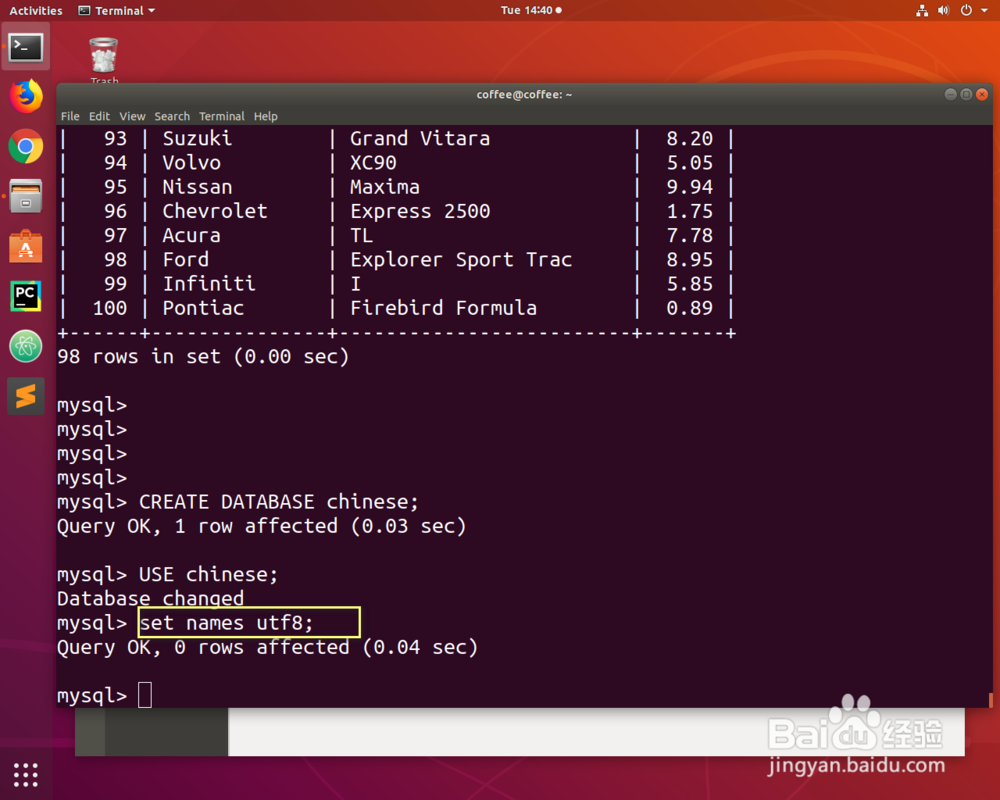Click the 'Express 2500' cell

[420, 211]
